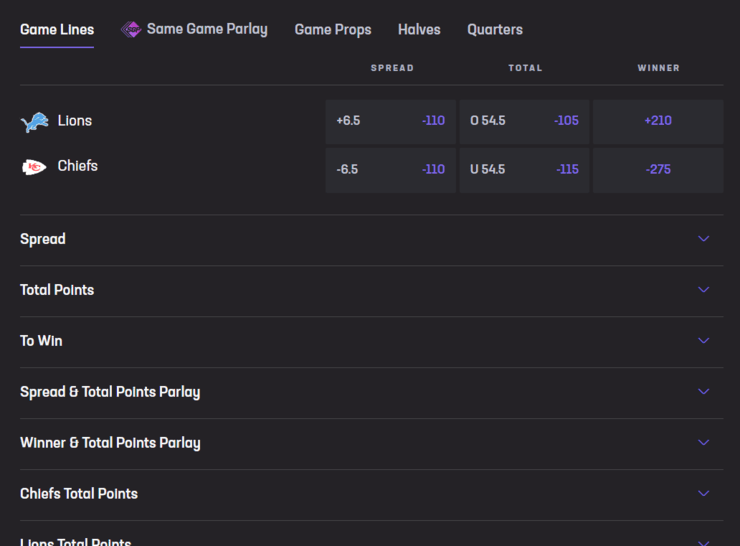Expand the Chiefs Total Points section
Viewport: 740px width, 546px height.
(703, 494)
